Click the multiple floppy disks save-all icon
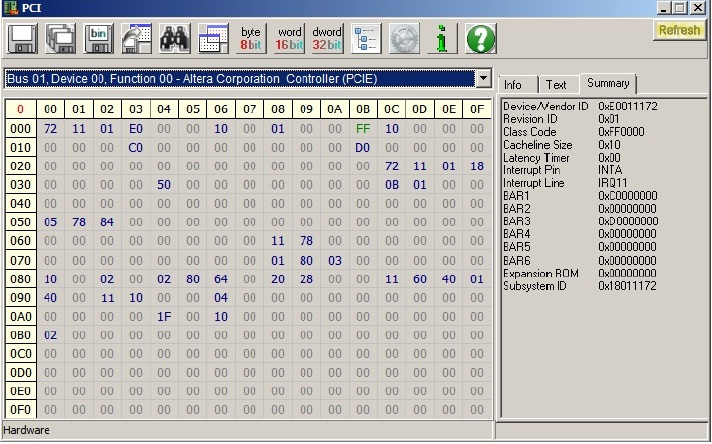The width and height of the screenshot is (712, 444). point(60,38)
